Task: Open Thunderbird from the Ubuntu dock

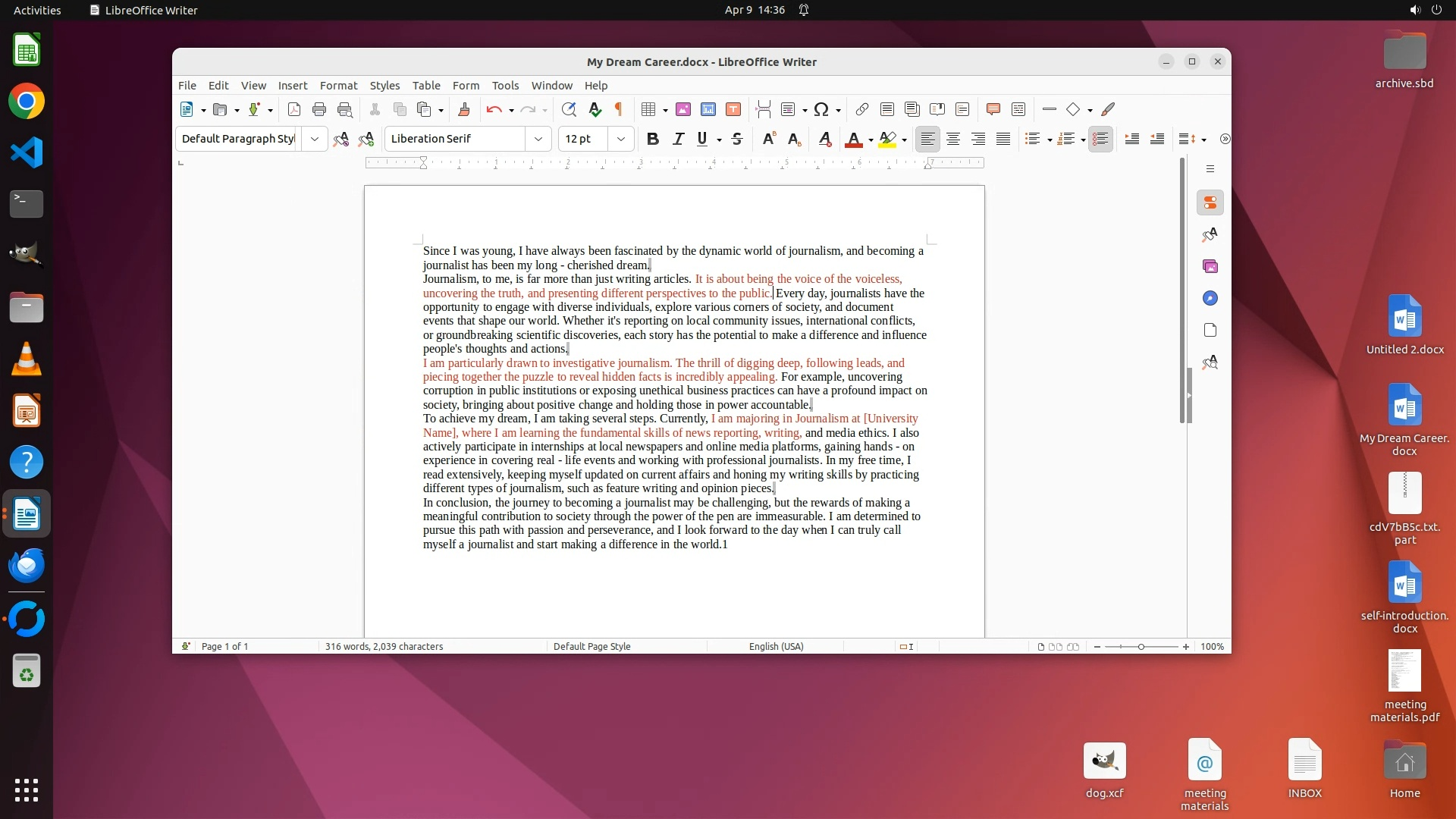Action: tap(27, 566)
